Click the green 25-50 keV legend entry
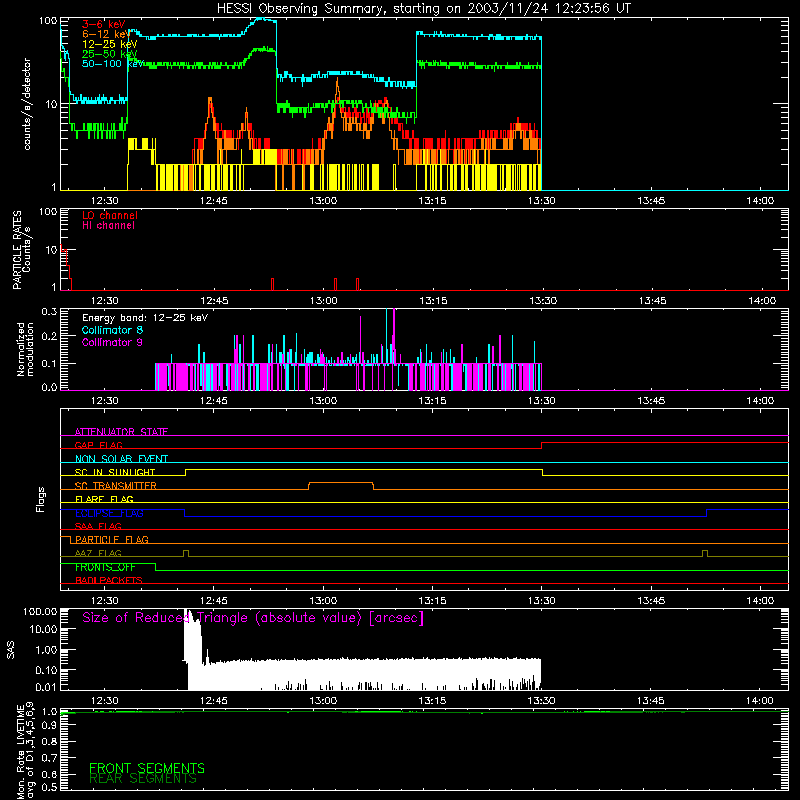800x800 pixels. (109, 54)
